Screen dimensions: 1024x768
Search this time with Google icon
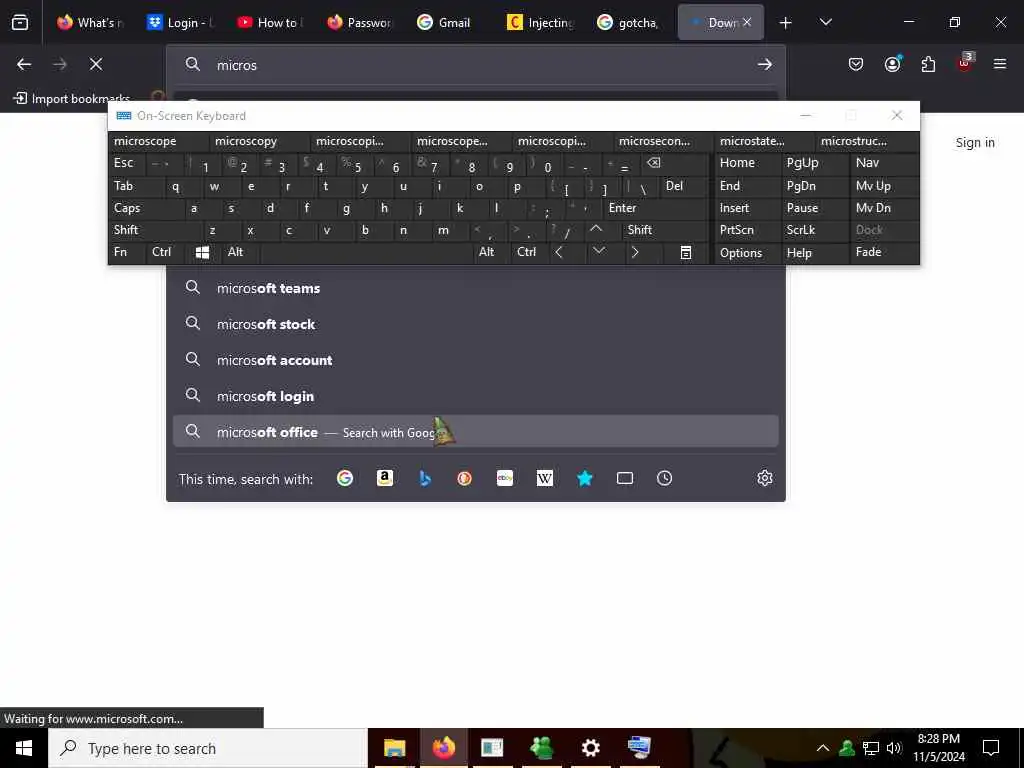click(345, 478)
